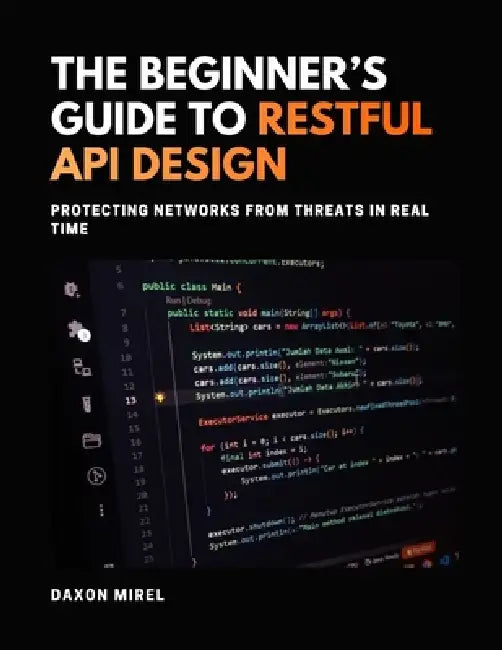Click line number 6 in the gutter

click(121, 286)
